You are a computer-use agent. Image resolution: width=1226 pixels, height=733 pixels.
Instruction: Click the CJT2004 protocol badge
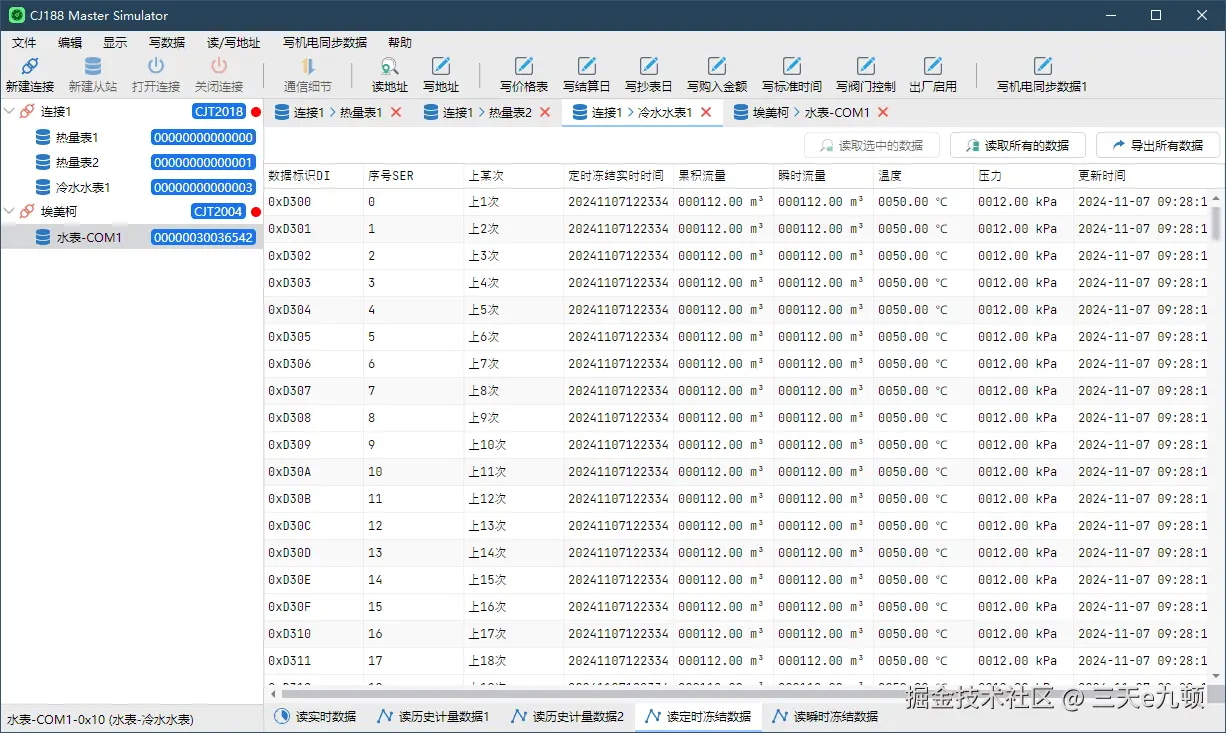point(219,212)
